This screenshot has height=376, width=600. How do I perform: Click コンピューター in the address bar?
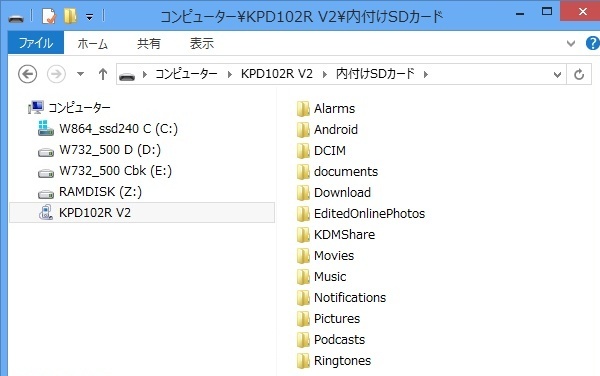click(186, 74)
